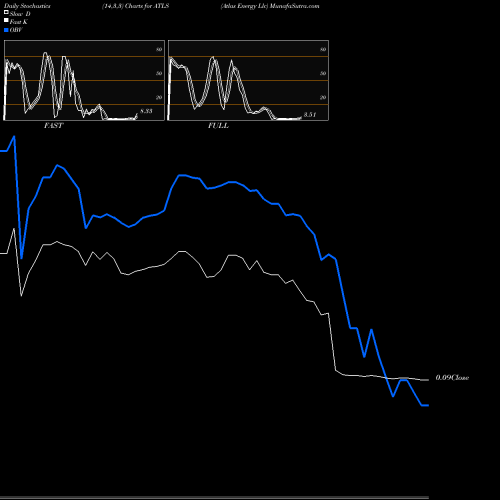Click the 20 level label in FAST chart
This screenshot has width=500, height=500.
pos(159,97)
